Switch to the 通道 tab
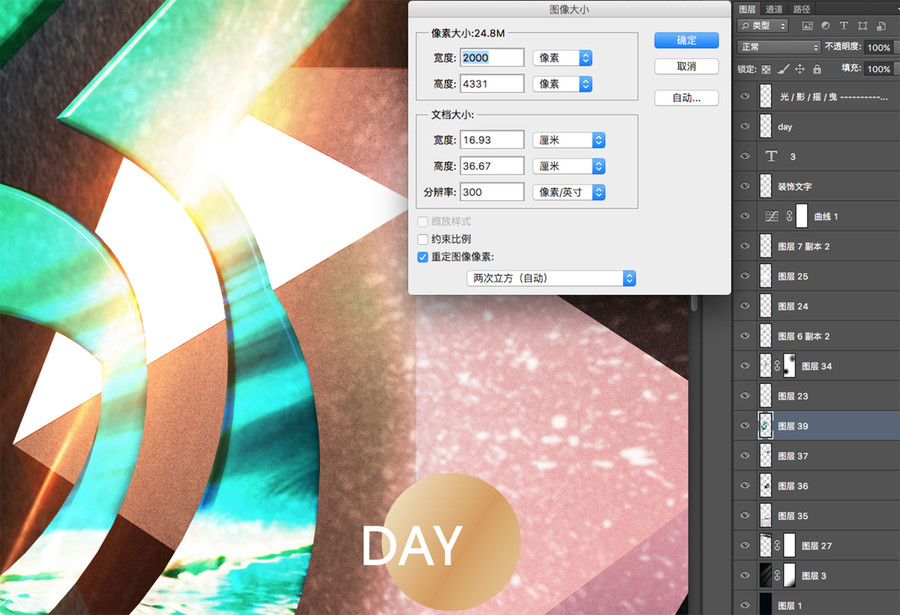 coord(774,9)
